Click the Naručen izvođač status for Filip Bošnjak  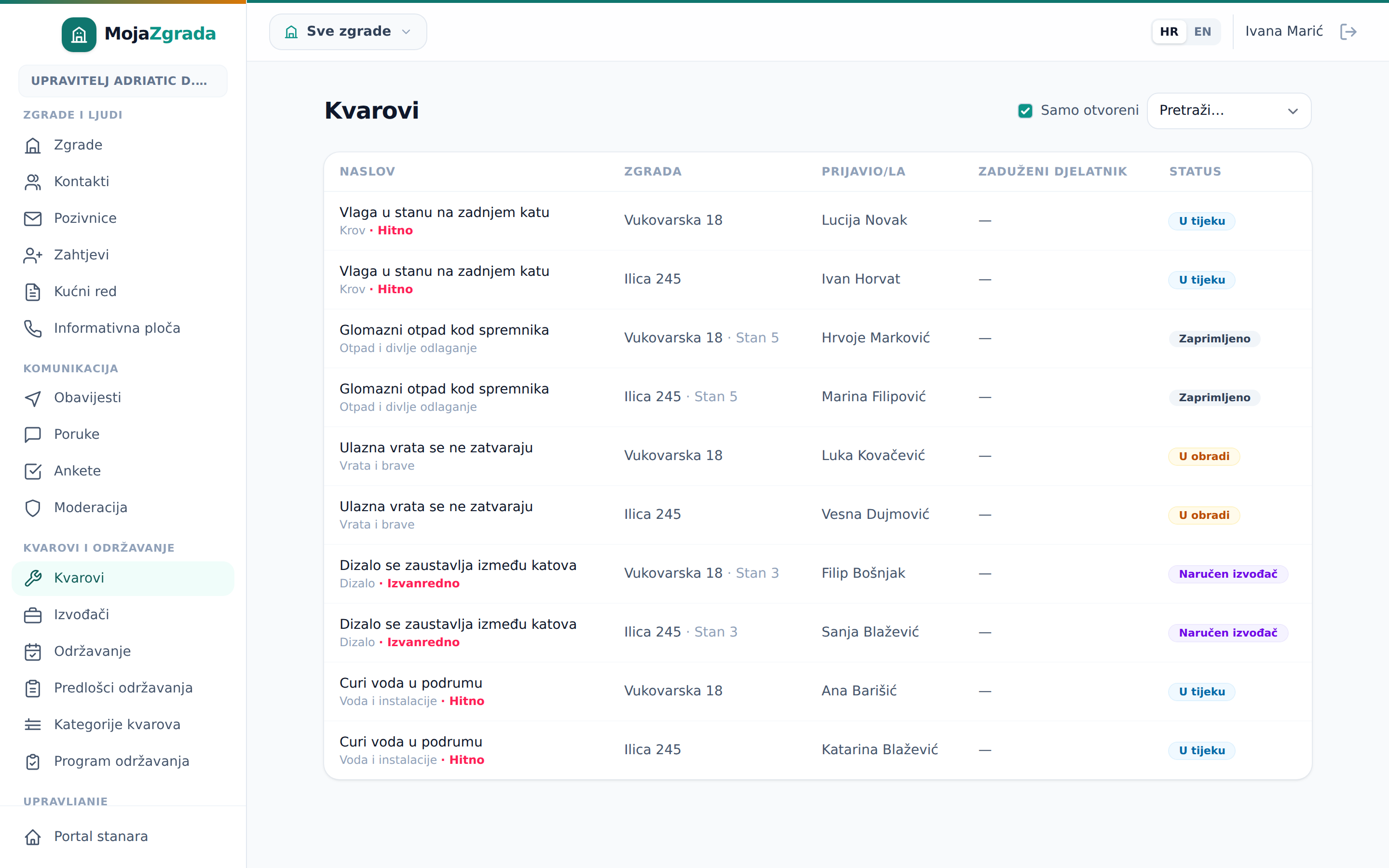tap(1228, 574)
